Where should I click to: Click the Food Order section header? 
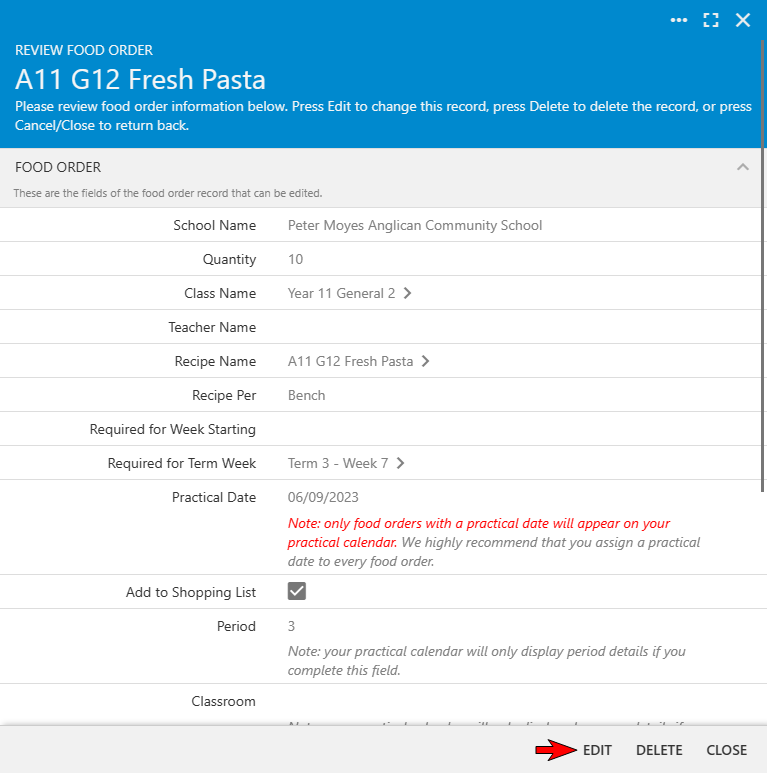point(58,167)
